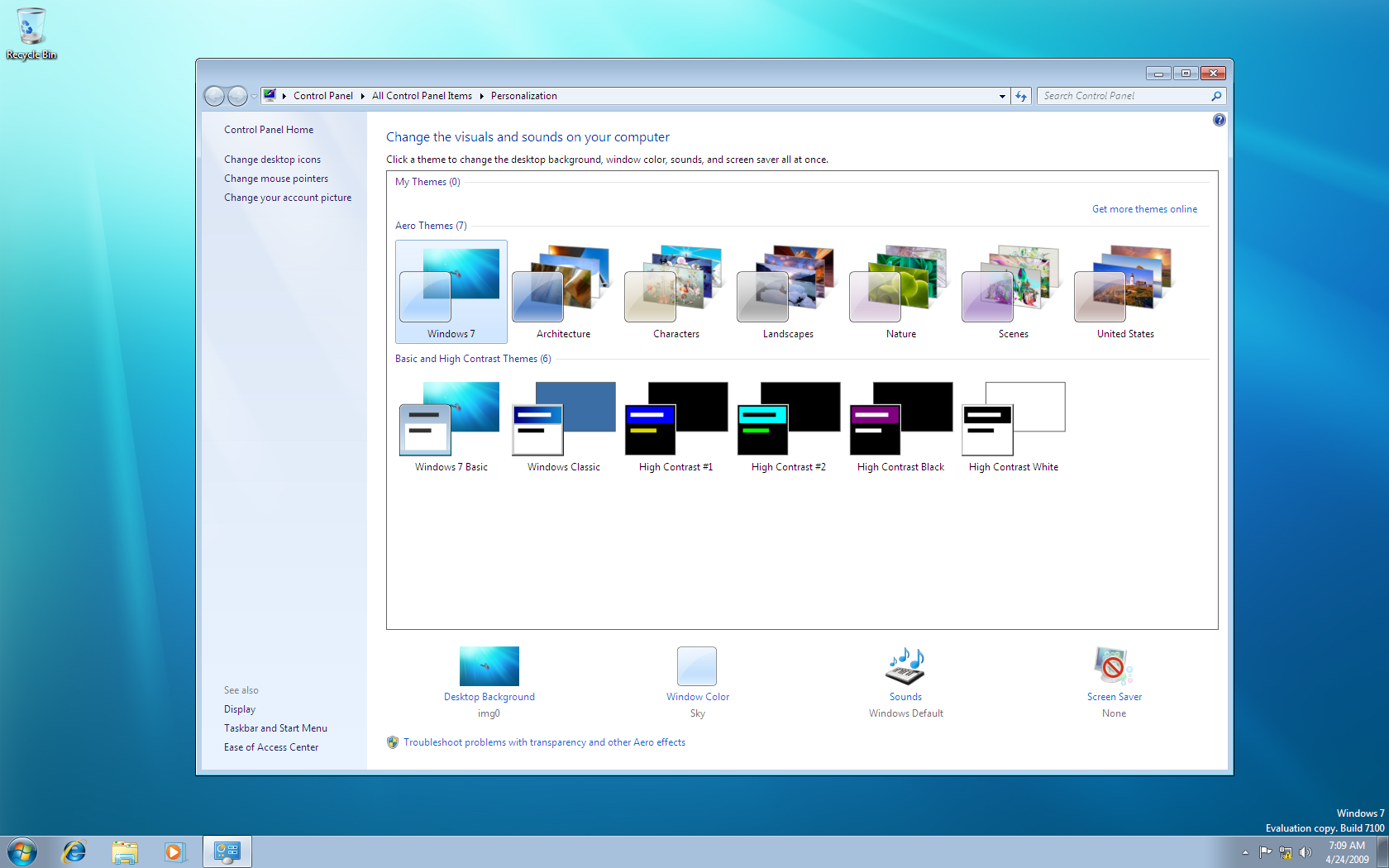This screenshot has width=1389, height=868.
Task: Launch Windows Media Player from the taskbar
Action: 175,851
